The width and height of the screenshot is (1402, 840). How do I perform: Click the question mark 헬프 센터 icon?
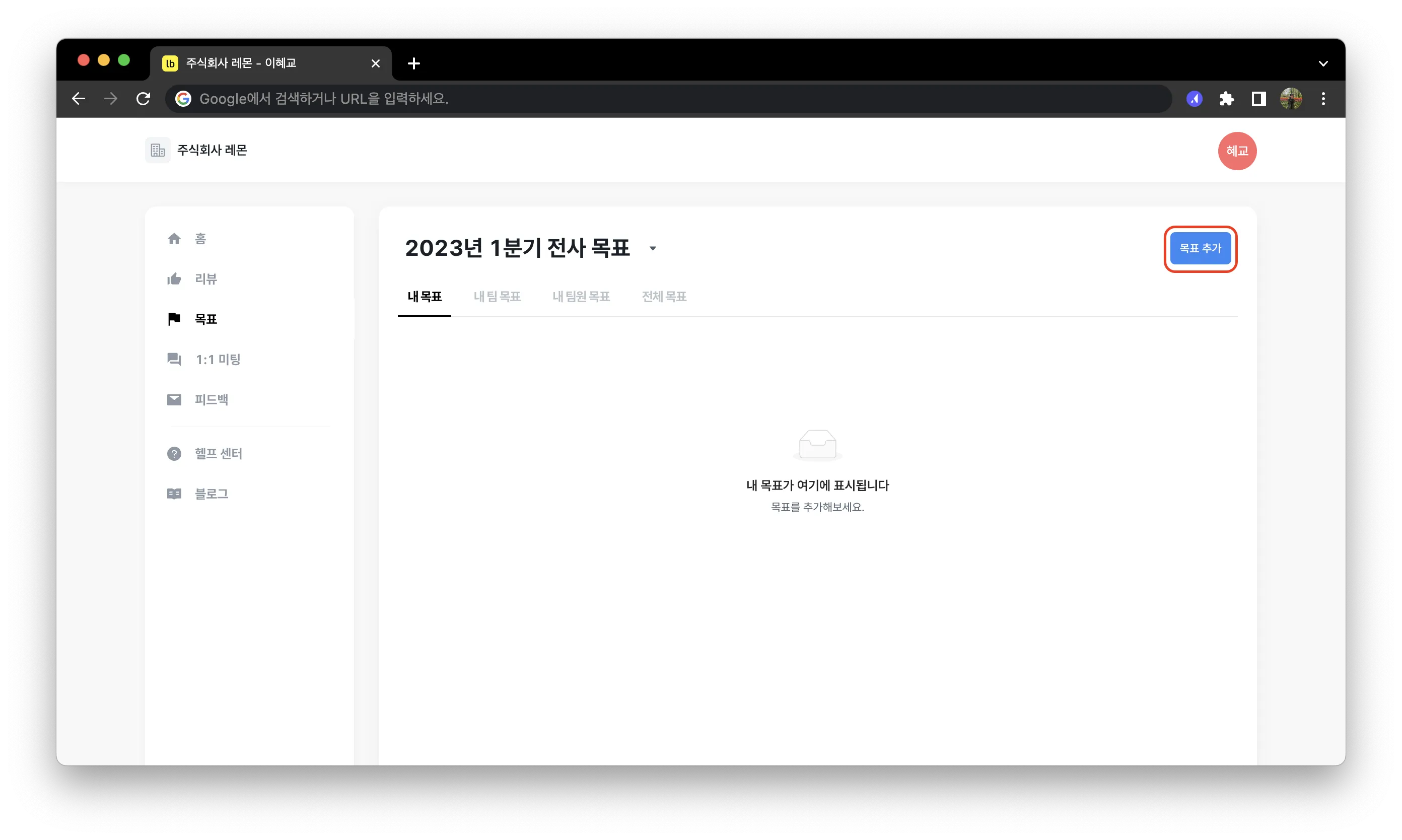[x=174, y=453]
